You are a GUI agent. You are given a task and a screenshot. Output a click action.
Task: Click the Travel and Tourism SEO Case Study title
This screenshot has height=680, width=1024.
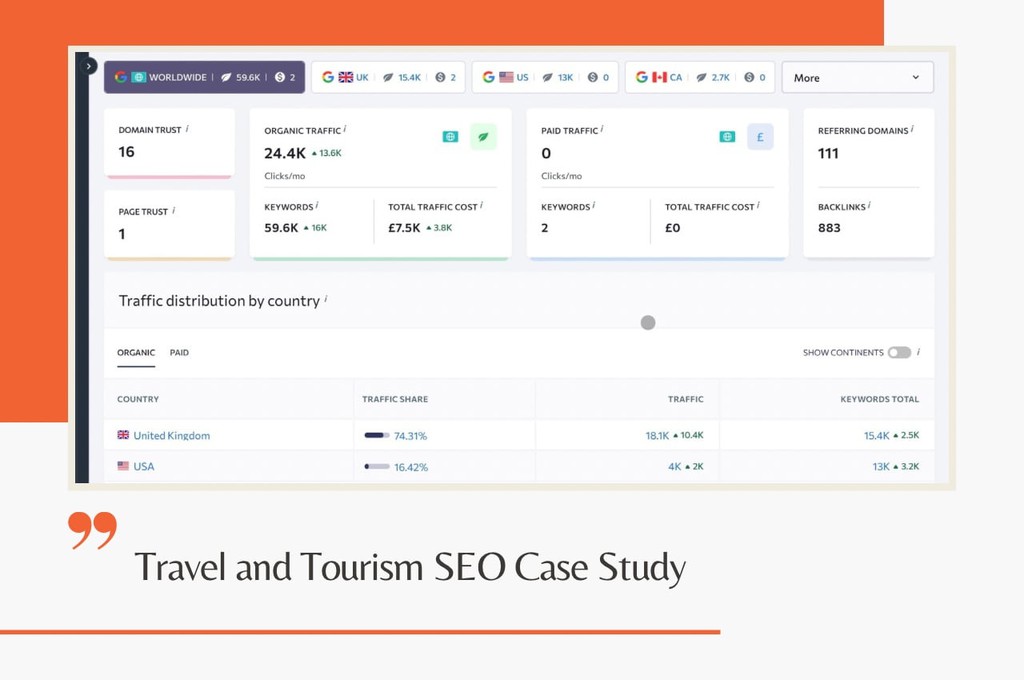410,567
